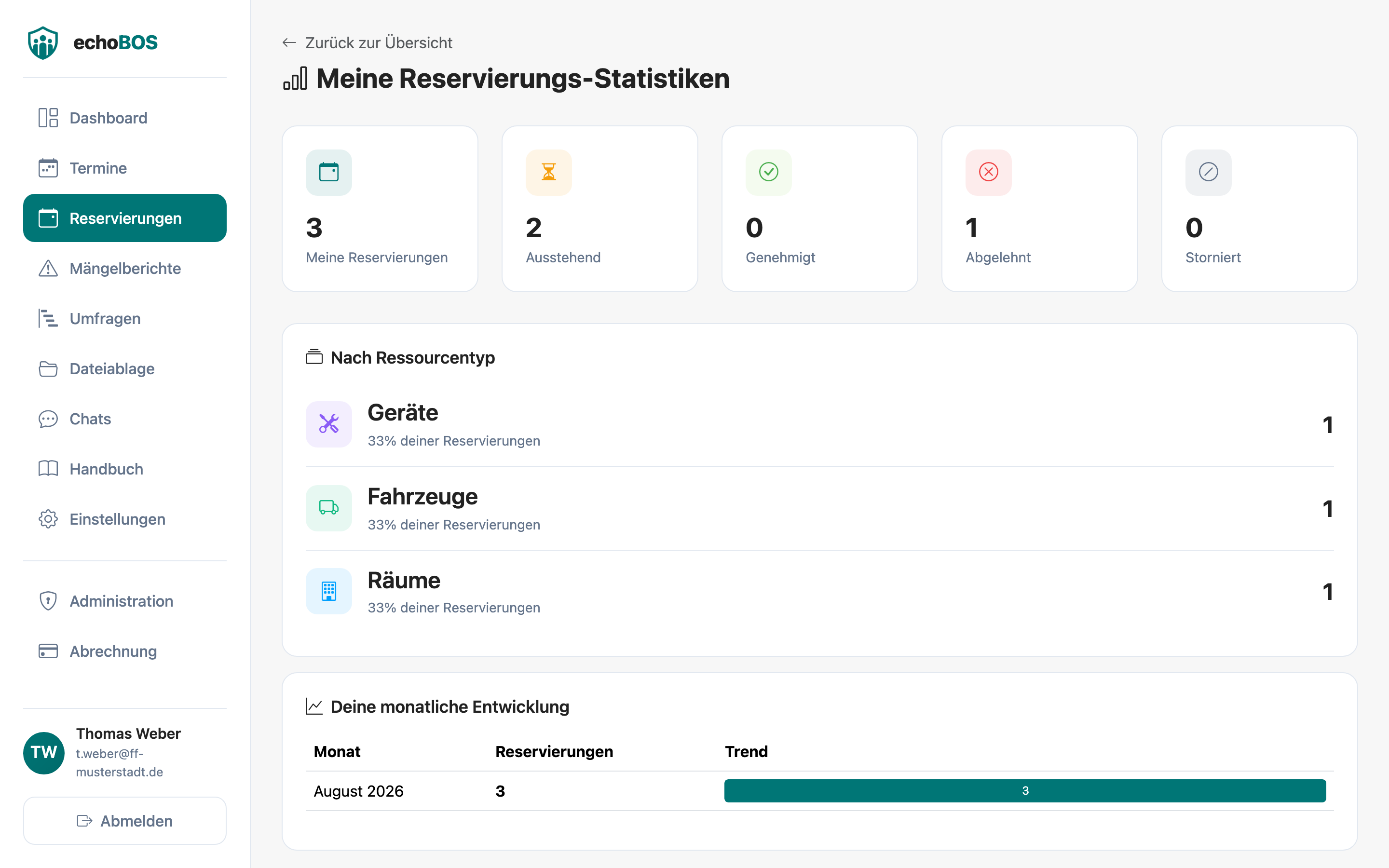
Task: Click the Administration shield icon
Action: [x=48, y=601]
